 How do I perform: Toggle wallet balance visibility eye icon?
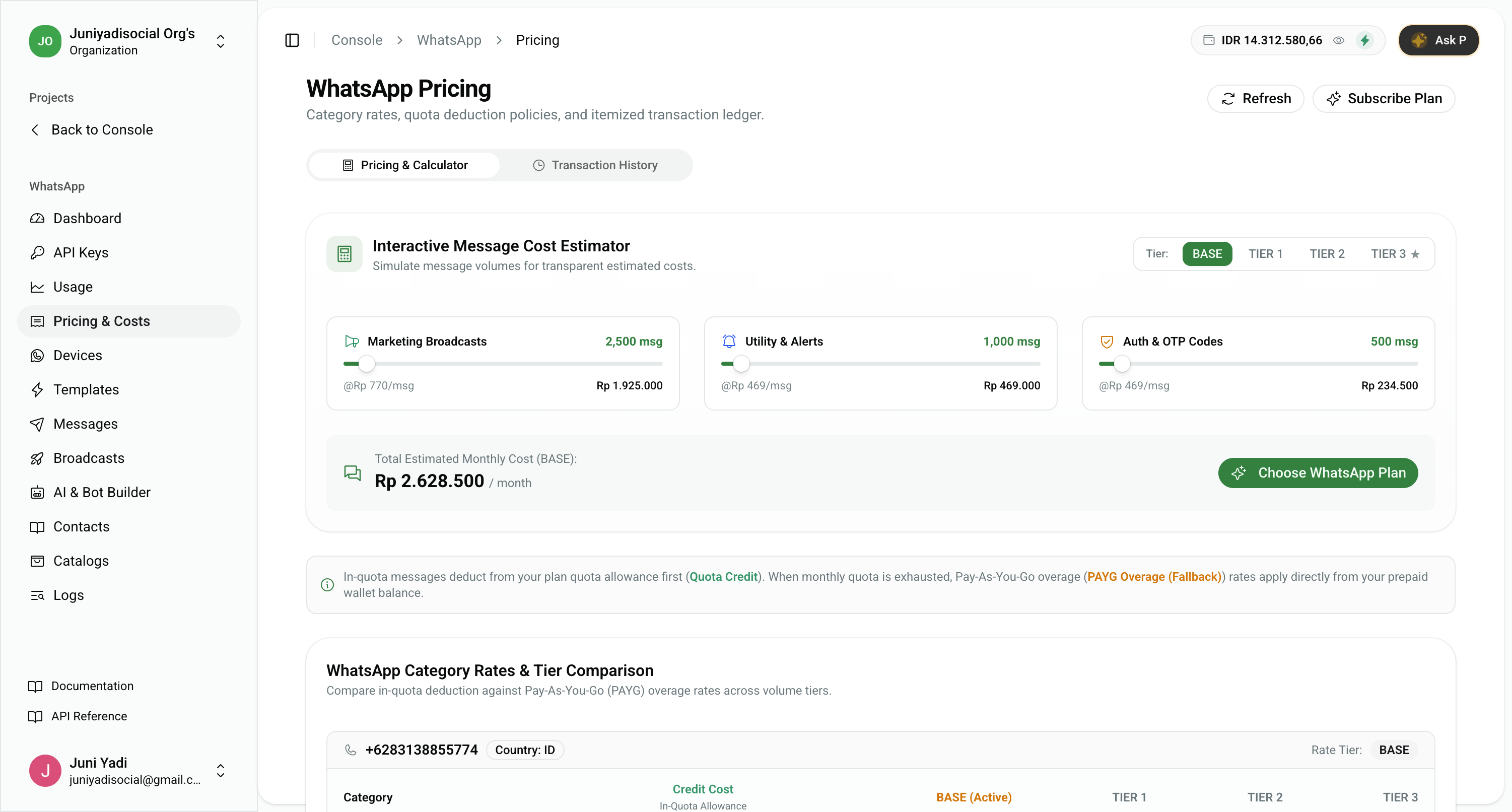click(x=1339, y=40)
